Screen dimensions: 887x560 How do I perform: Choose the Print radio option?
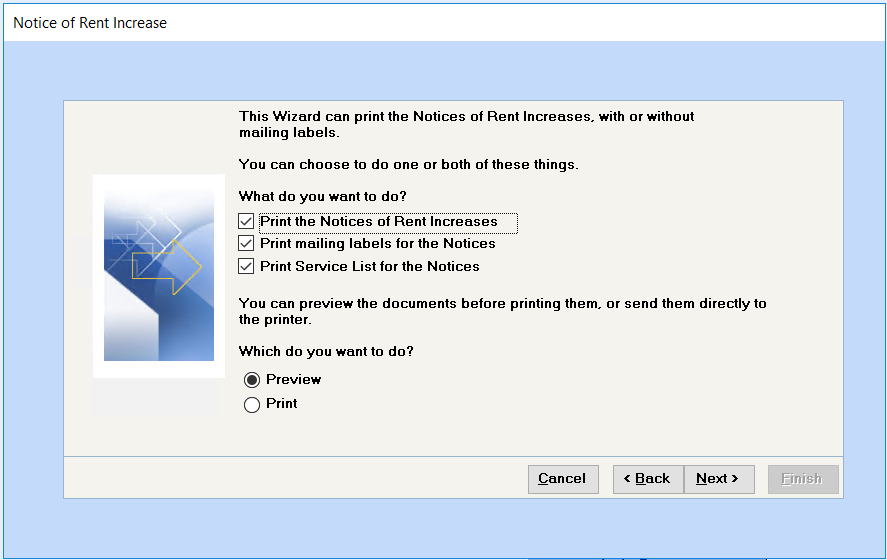(x=252, y=404)
